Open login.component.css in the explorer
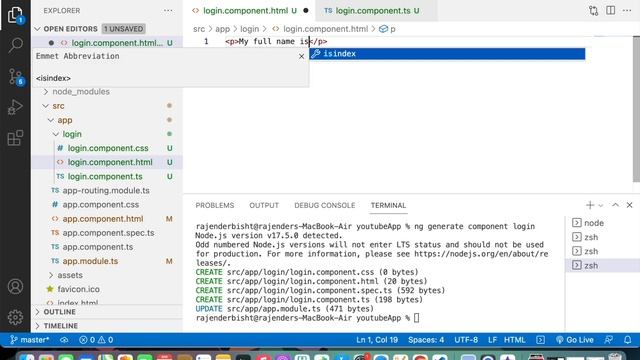 tap(108, 148)
